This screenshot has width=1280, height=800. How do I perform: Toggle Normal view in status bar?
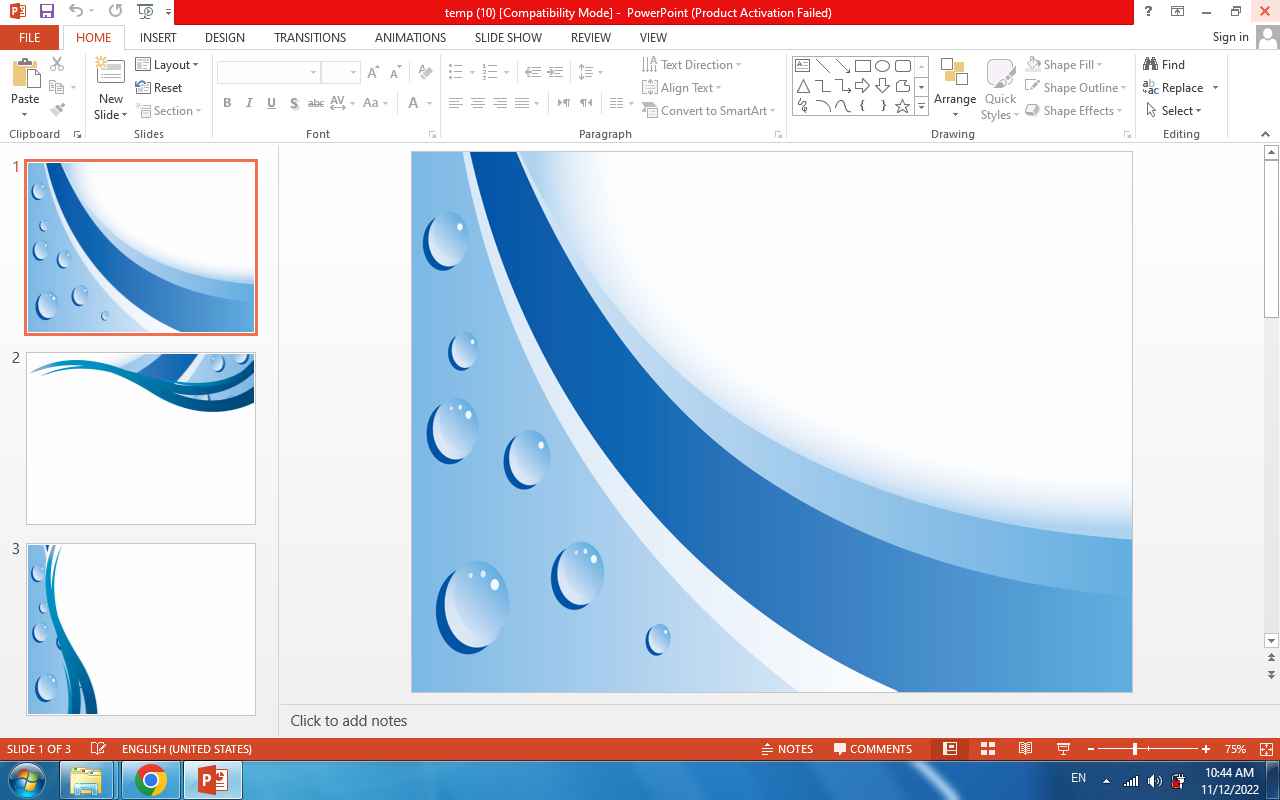coord(950,749)
